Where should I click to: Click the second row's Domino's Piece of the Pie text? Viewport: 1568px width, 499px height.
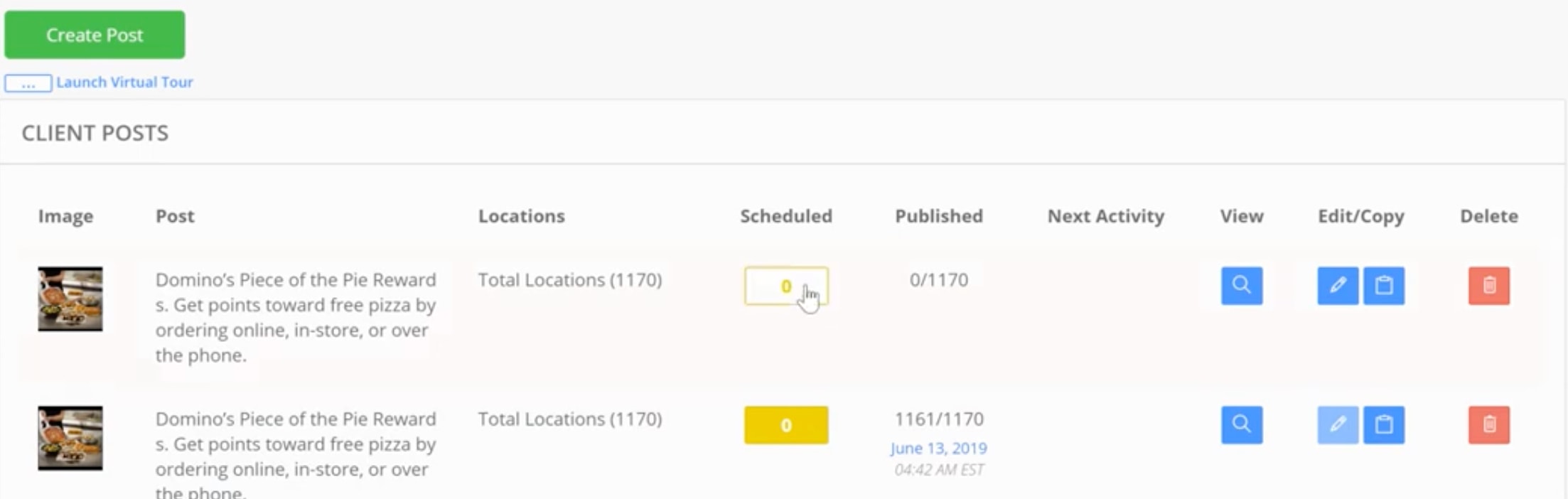296,454
